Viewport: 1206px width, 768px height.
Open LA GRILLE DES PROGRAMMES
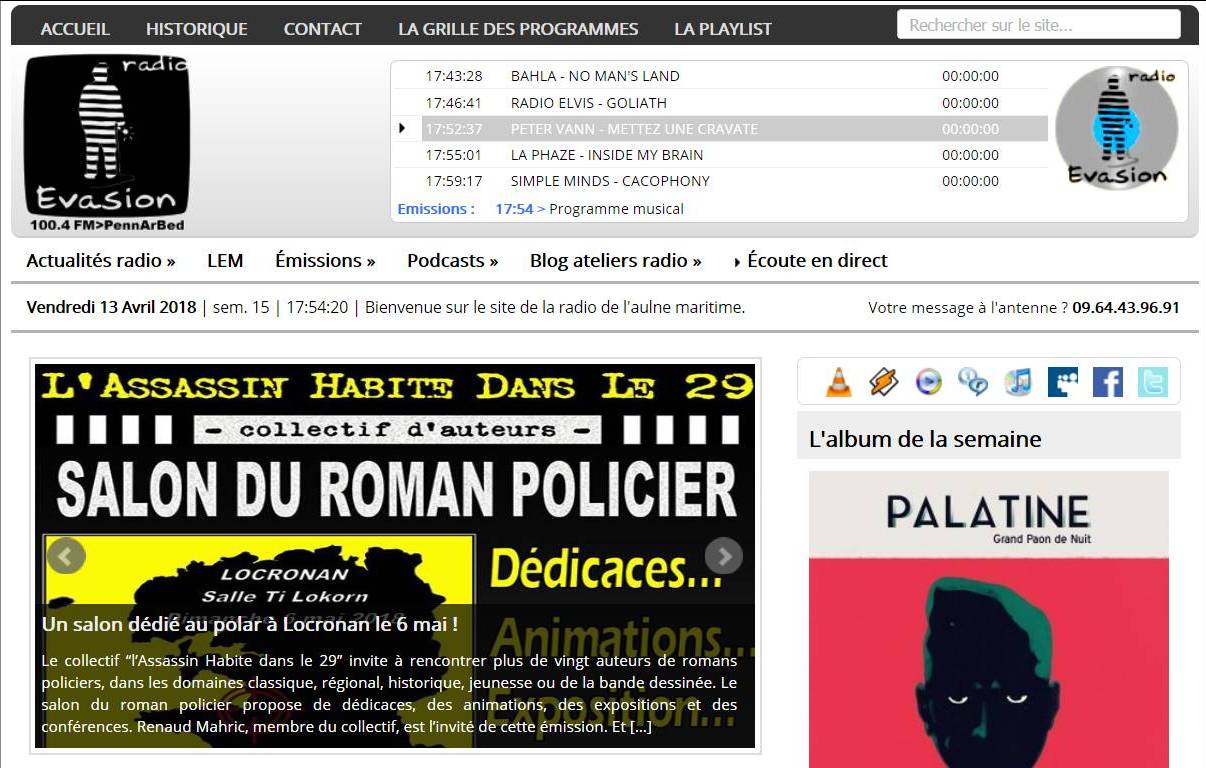(518, 29)
